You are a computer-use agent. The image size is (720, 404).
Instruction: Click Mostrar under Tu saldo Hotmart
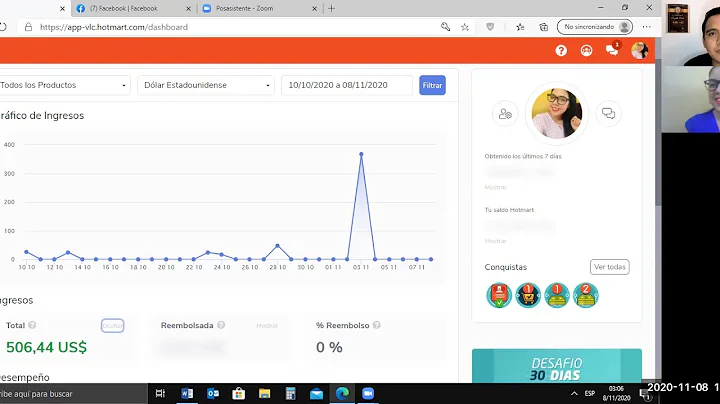click(x=495, y=241)
